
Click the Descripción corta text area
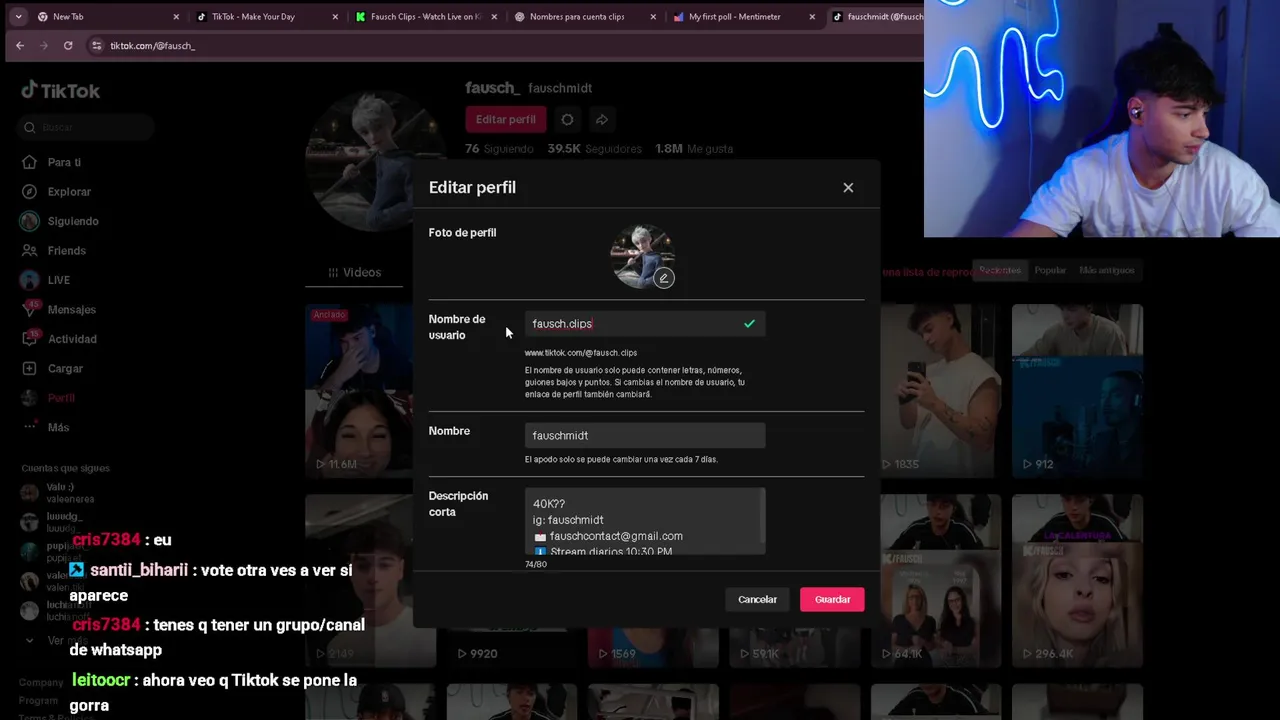645,521
